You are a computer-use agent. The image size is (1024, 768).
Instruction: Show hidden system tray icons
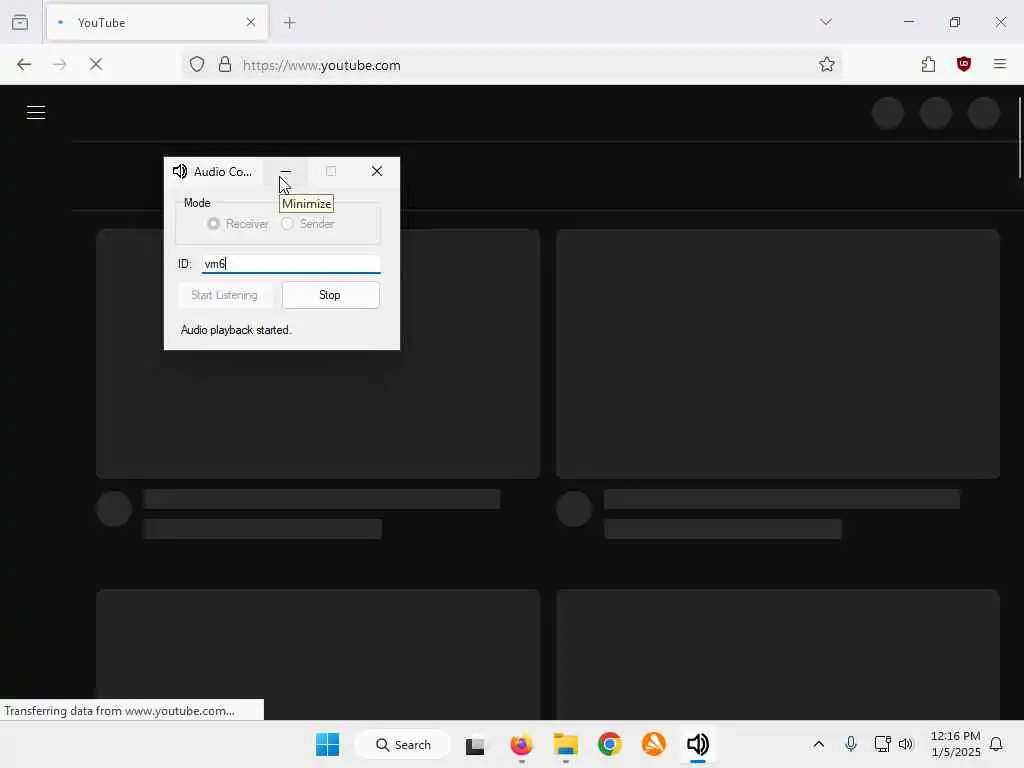[x=819, y=744]
